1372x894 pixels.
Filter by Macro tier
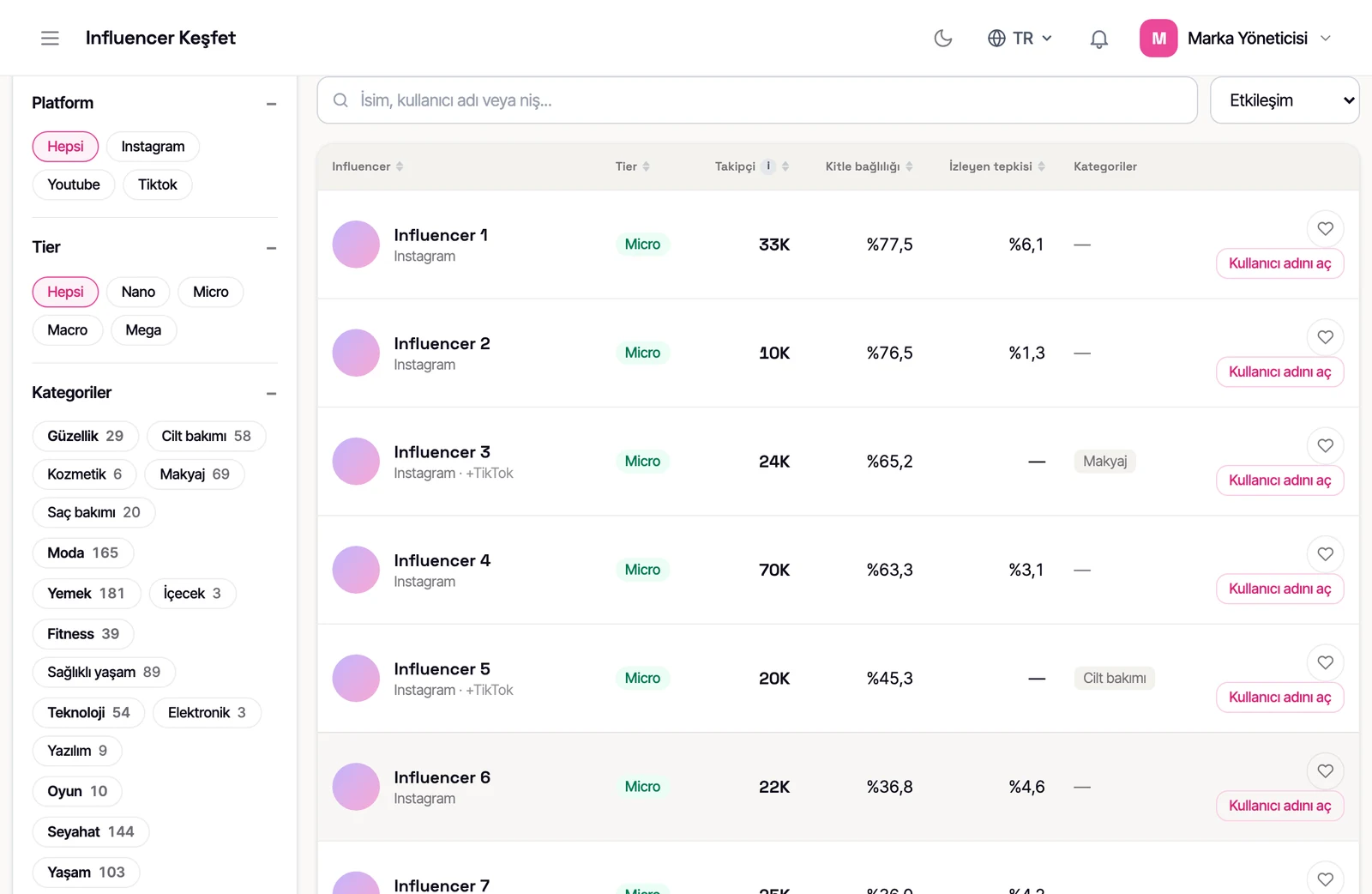(68, 330)
